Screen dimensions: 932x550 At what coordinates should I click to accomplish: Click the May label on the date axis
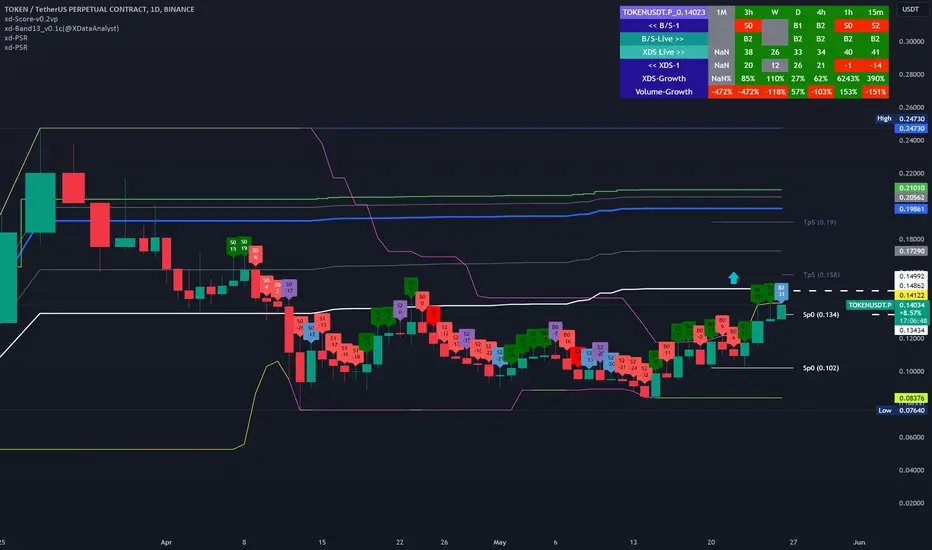pyautogui.click(x=499, y=542)
